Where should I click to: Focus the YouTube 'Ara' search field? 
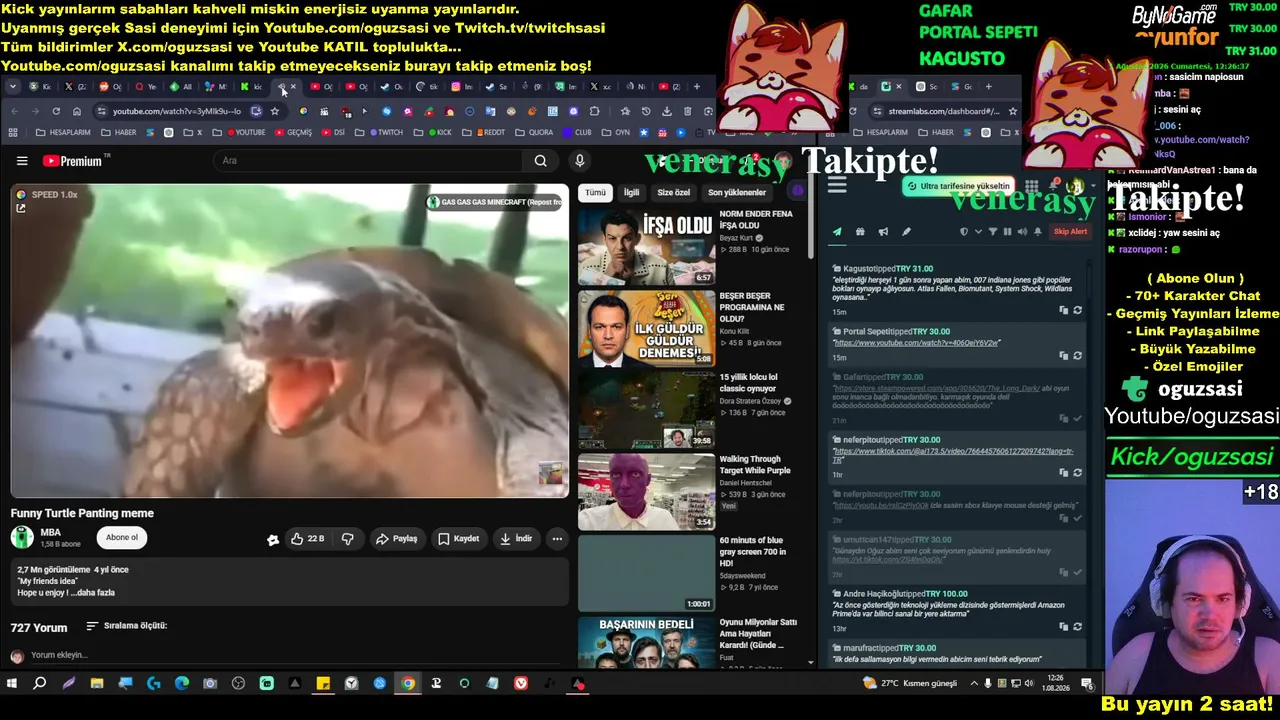pyautogui.click(x=368, y=161)
